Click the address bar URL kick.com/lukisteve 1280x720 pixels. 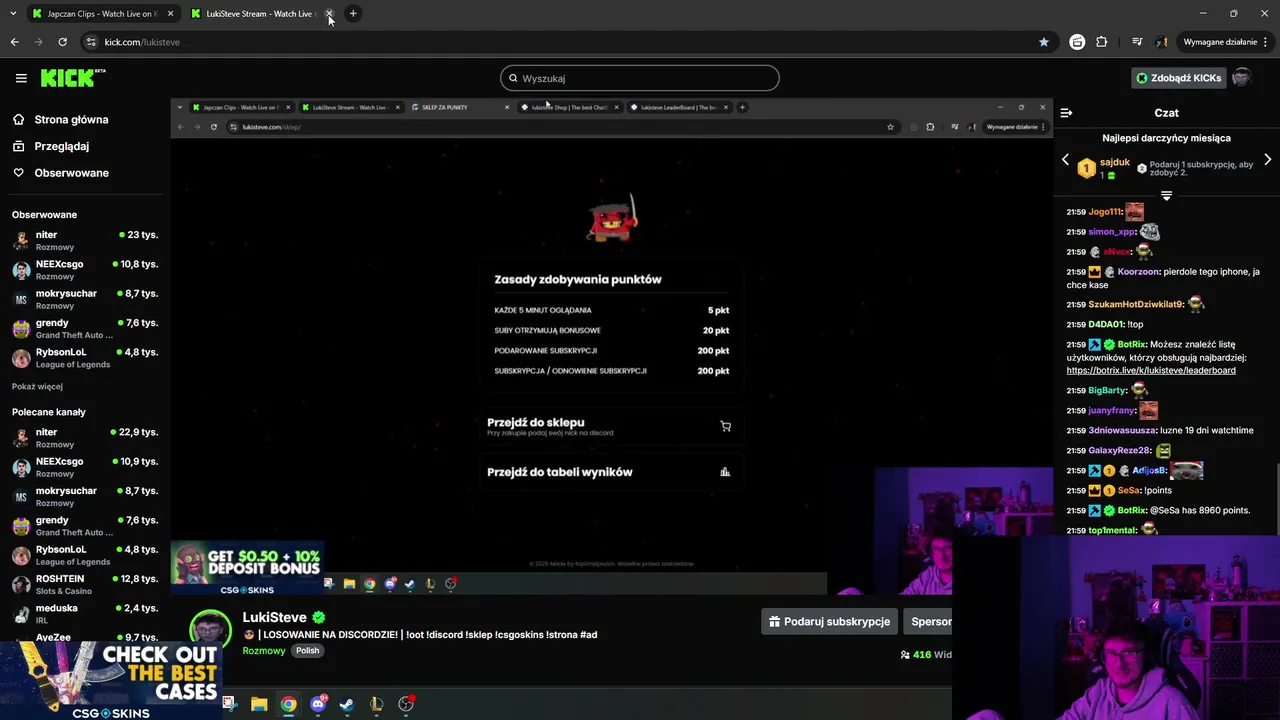pyautogui.click(x=142, y=42)
